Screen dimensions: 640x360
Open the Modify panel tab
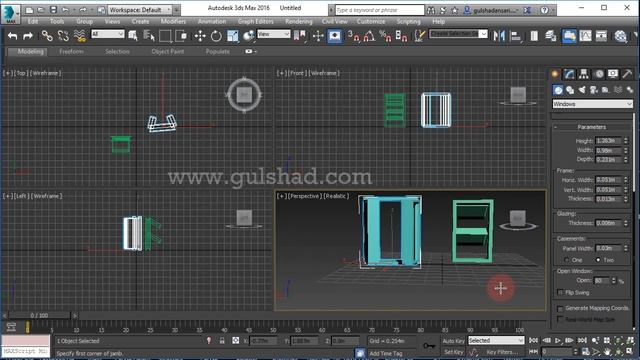point(569,74)
